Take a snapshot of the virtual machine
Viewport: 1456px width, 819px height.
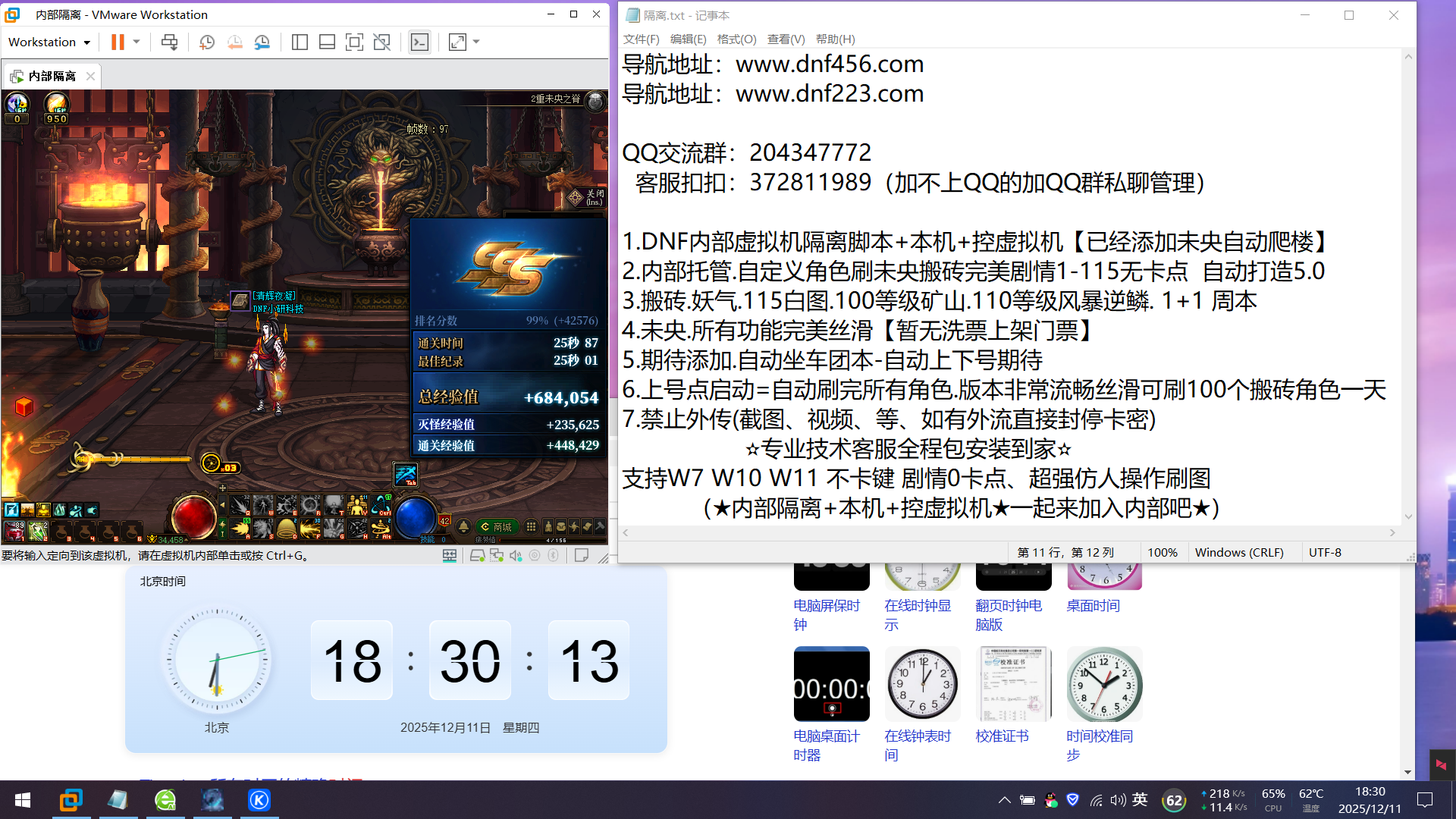(x=206, y=42)
